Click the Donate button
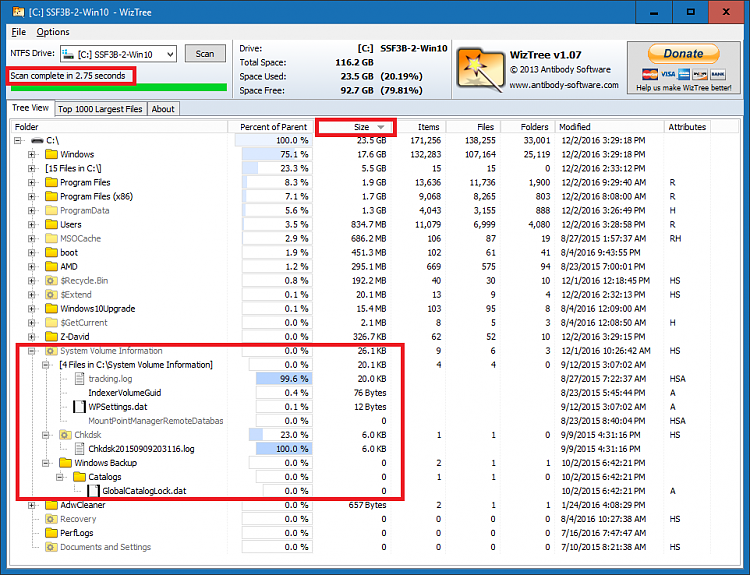 684,54
